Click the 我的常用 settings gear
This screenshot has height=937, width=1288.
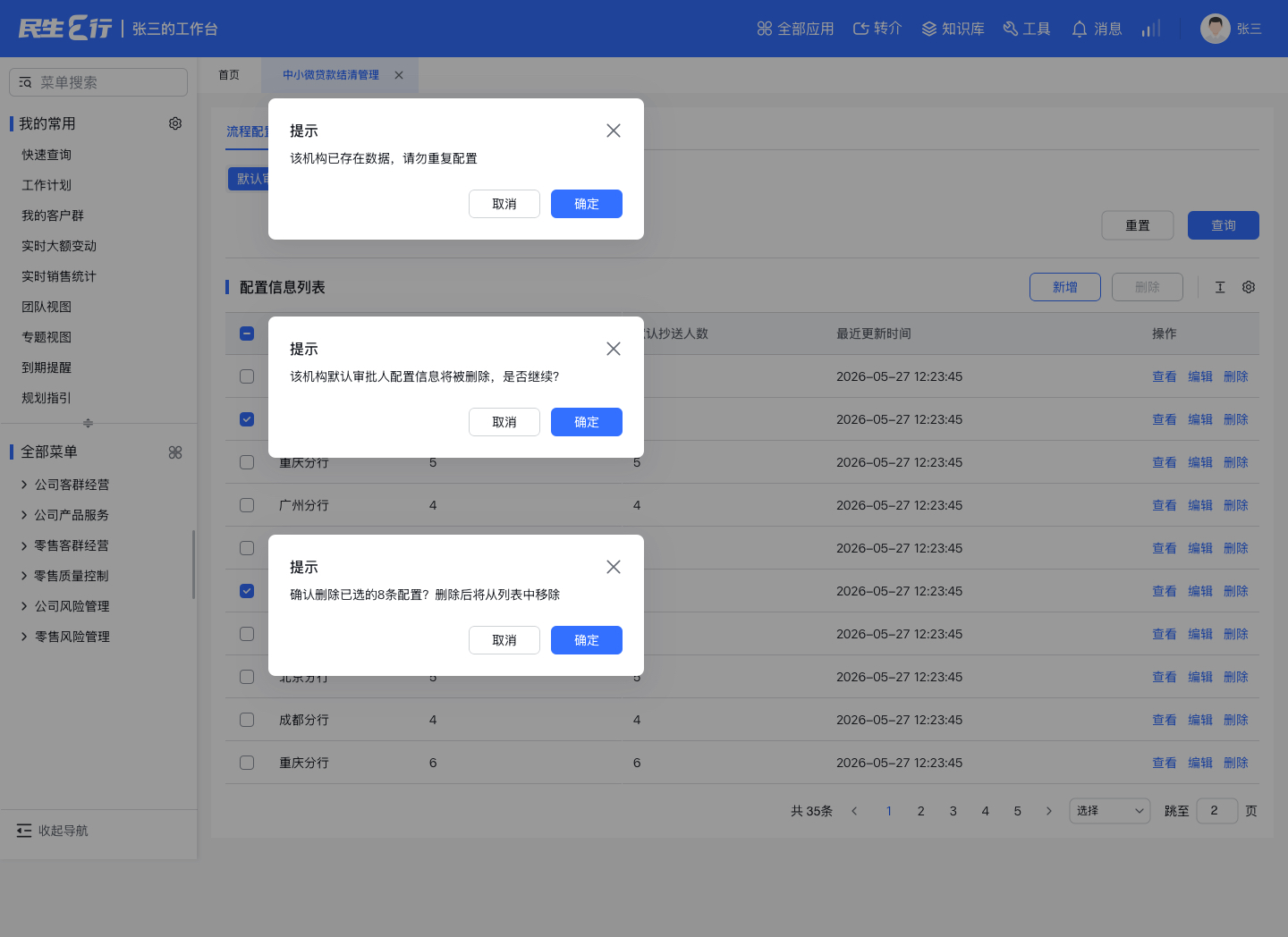tap(175, 123)
